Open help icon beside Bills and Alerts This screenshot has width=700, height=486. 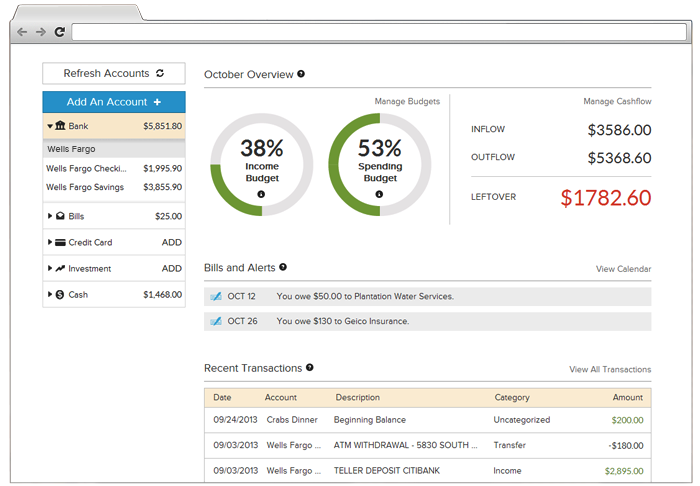[283, 267]
